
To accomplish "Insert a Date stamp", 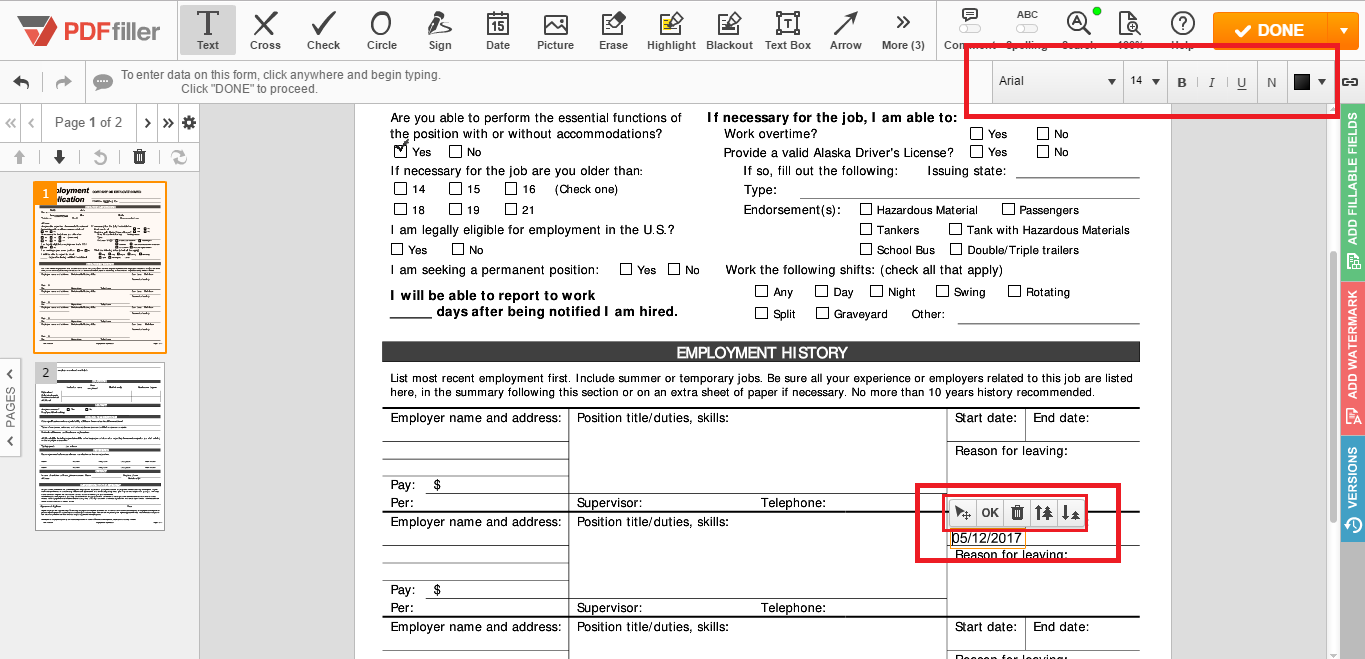I will tap(497, 30).
